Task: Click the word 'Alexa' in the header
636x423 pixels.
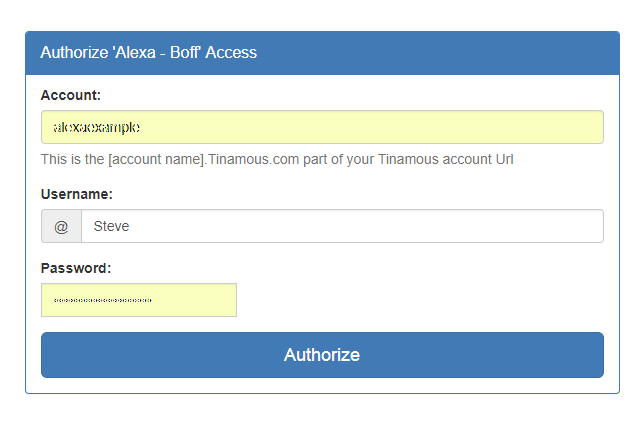Action: tap(135, 53)
